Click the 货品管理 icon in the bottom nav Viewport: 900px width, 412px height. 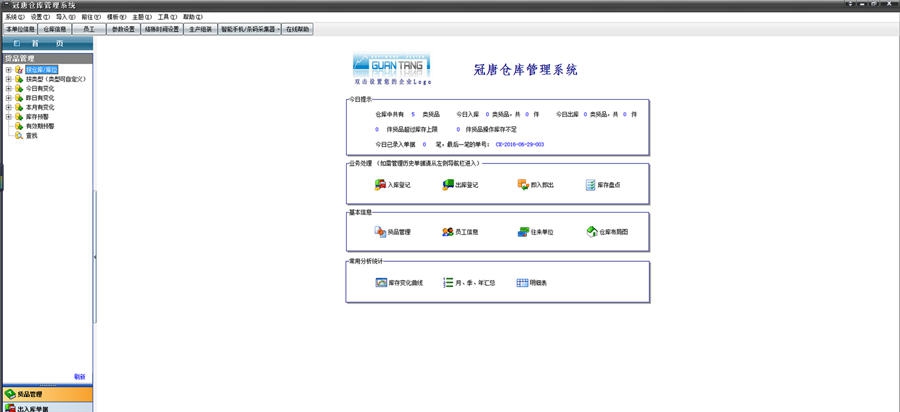[x=10, y=394]
